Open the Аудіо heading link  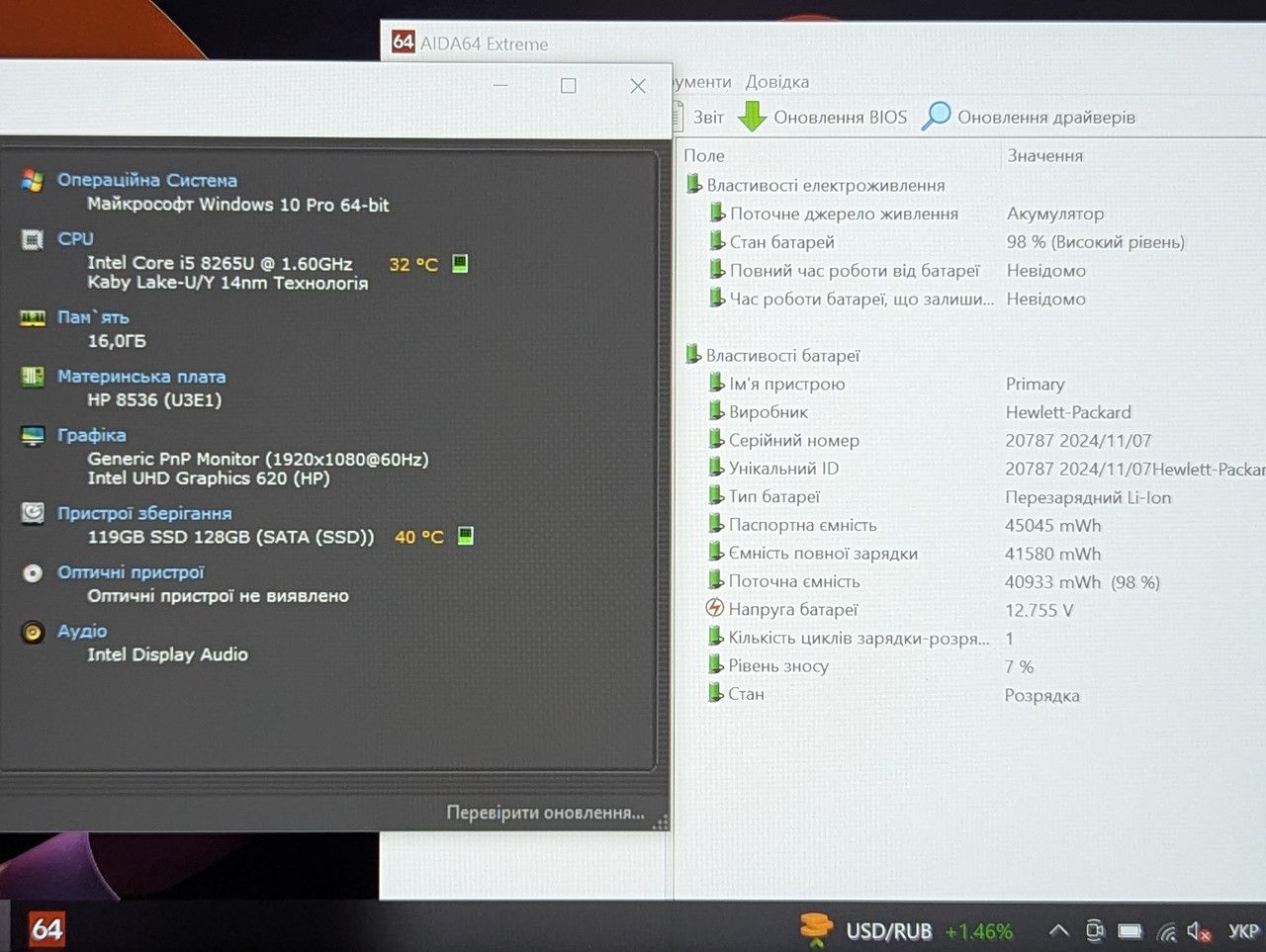pos(82,631)
